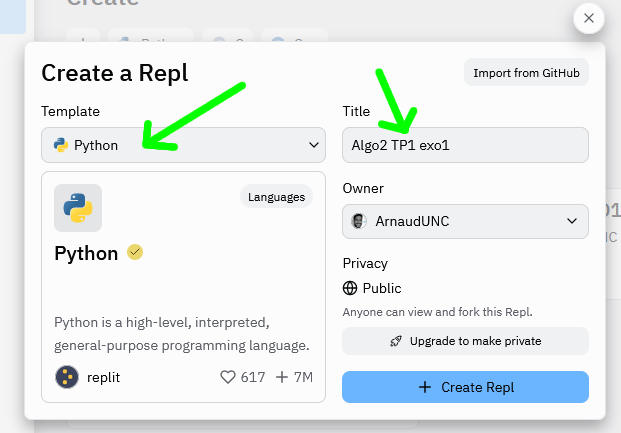Expand the Owner dropdown ArnaudUNC

click(465, 221)
